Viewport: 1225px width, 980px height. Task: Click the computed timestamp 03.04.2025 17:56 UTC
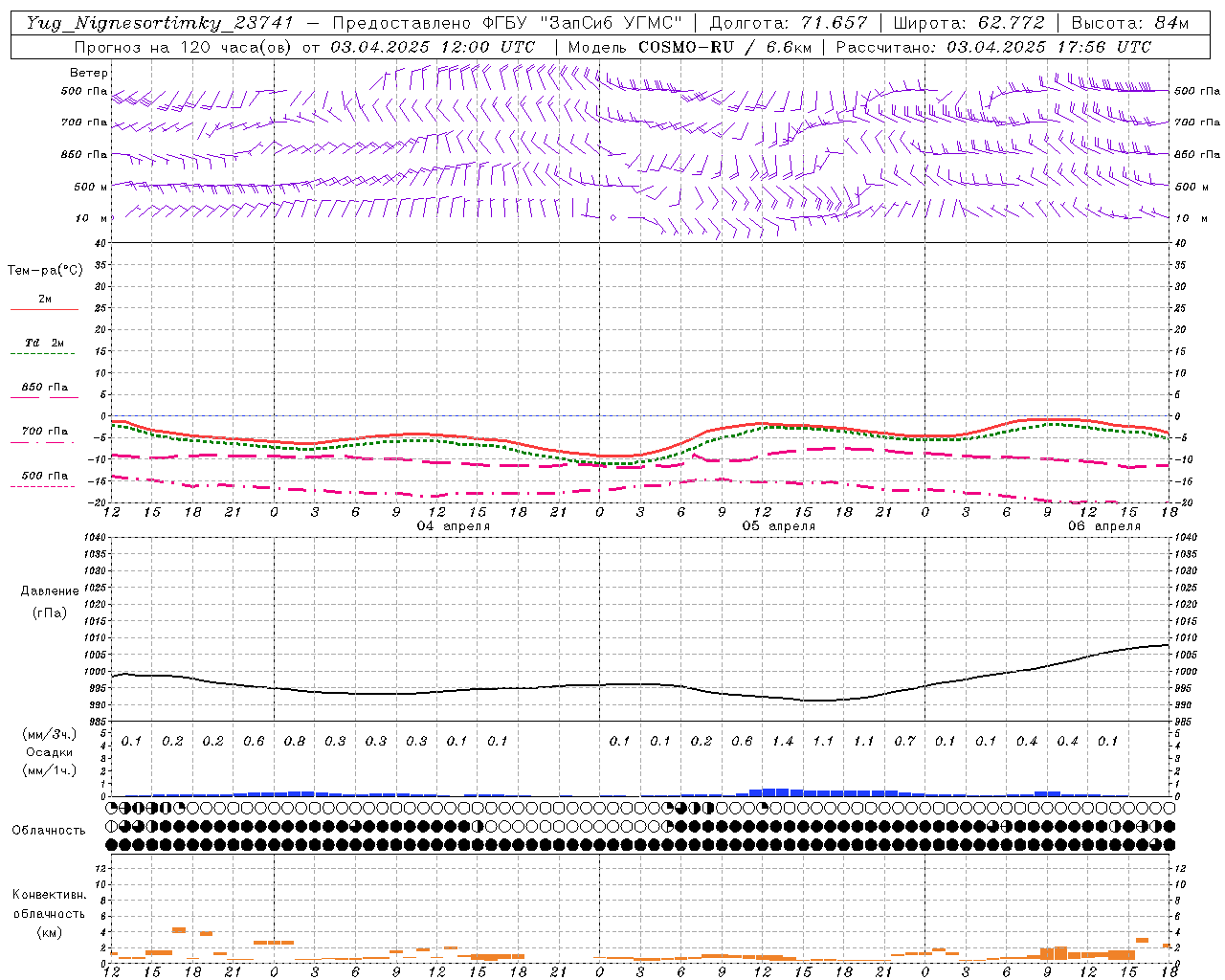pyautogui.click(x=1049, y=47)
